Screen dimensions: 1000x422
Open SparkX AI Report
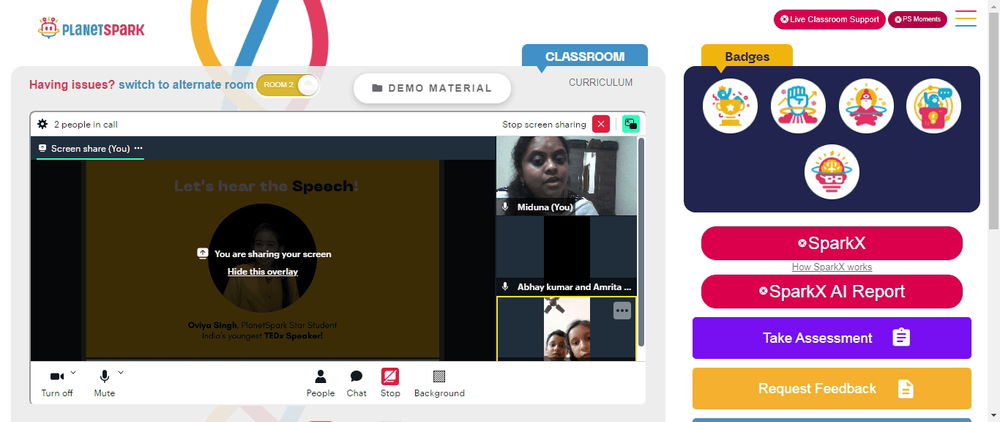(x=832, y=291)
